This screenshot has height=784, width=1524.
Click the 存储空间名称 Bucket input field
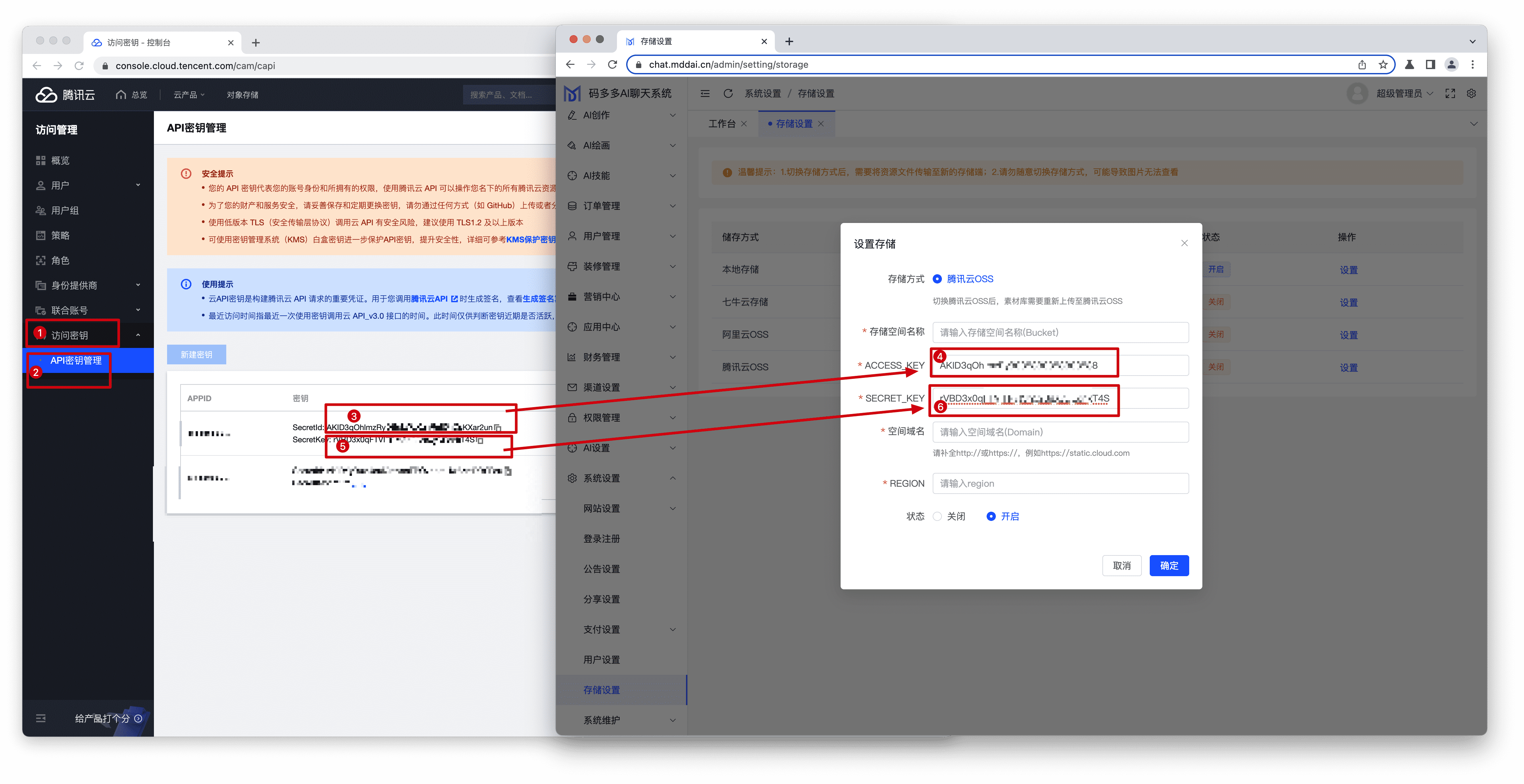point(1060,332)
